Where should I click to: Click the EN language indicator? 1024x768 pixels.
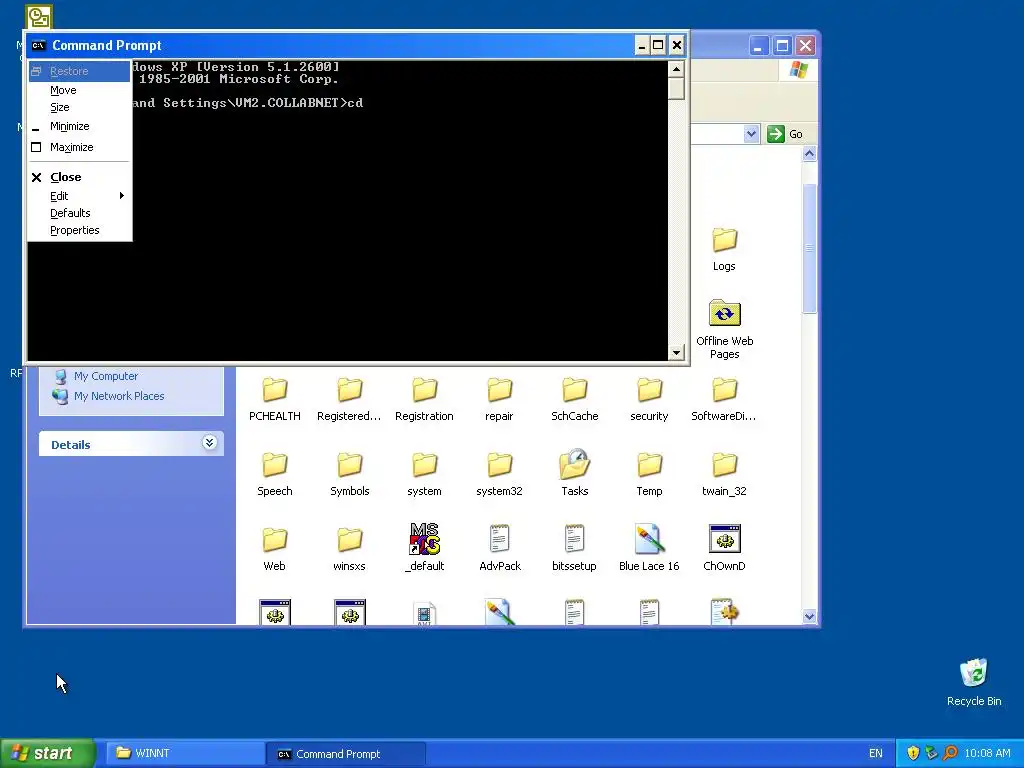[876, 754]
